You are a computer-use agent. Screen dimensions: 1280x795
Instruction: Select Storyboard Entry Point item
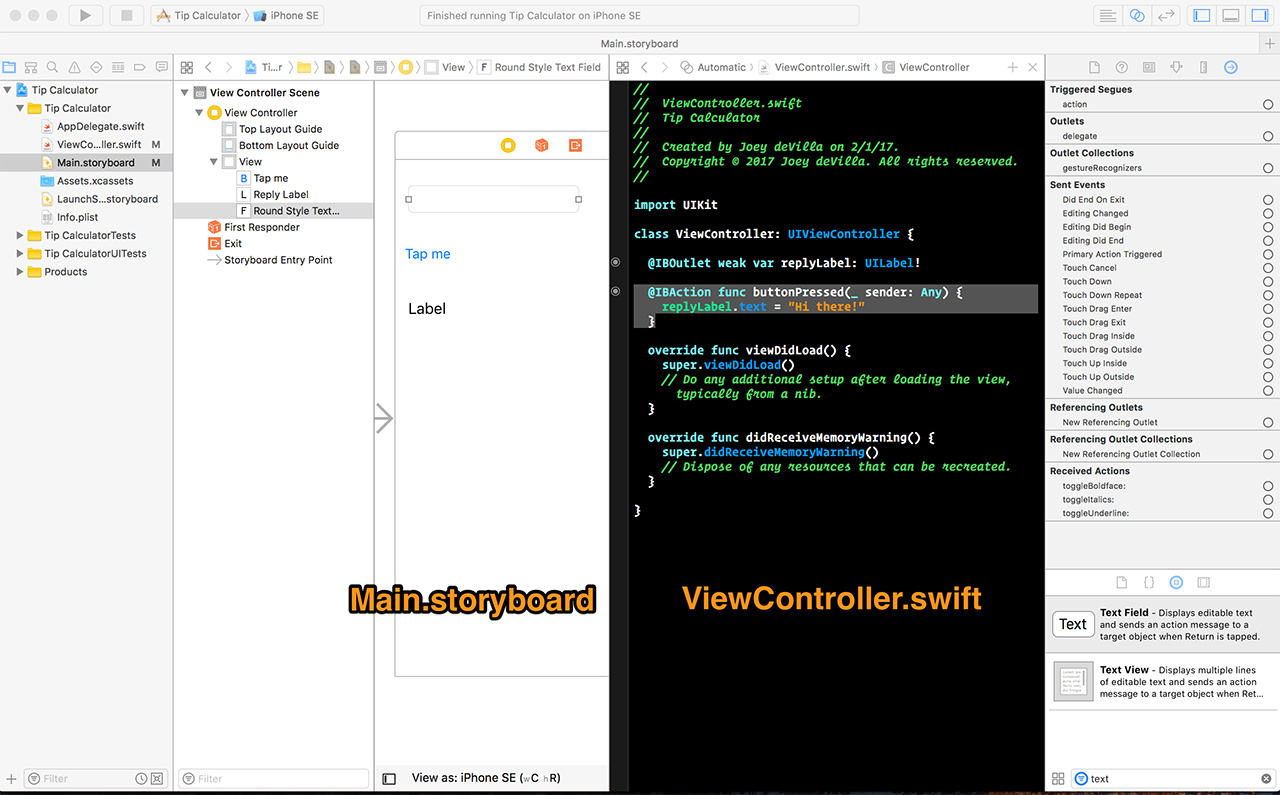278,260
